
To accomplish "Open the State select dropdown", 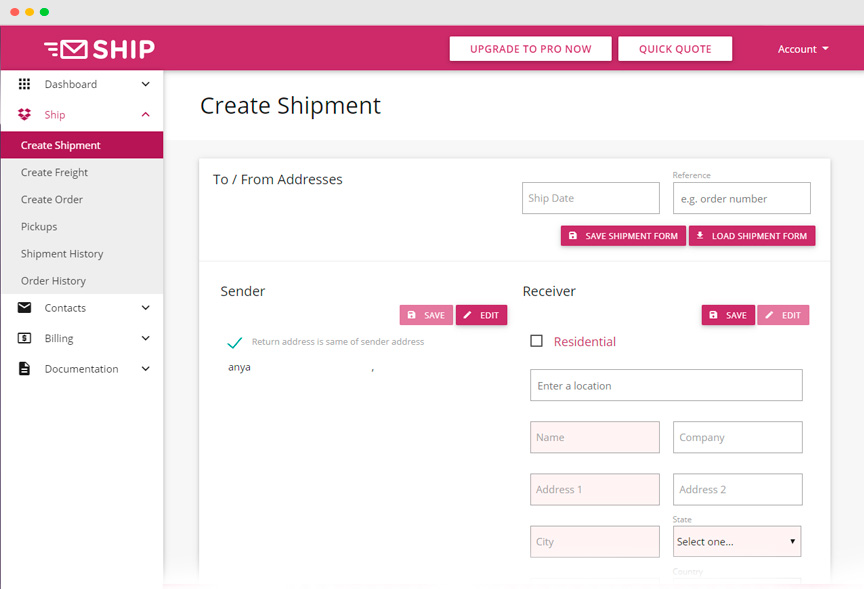I will (x=737, y=541).
